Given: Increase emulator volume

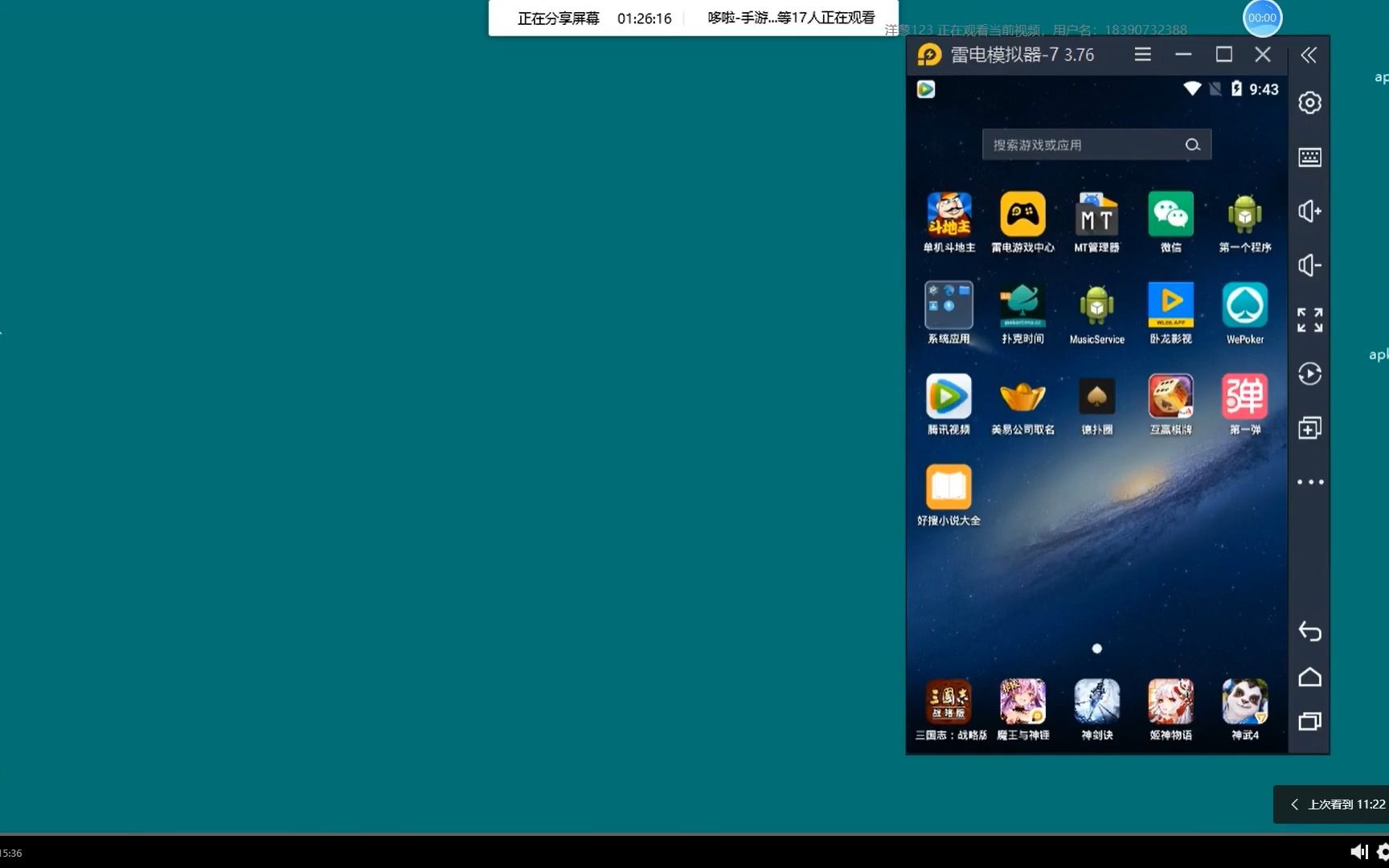Looking at the screenshot, I should 1309,211.
